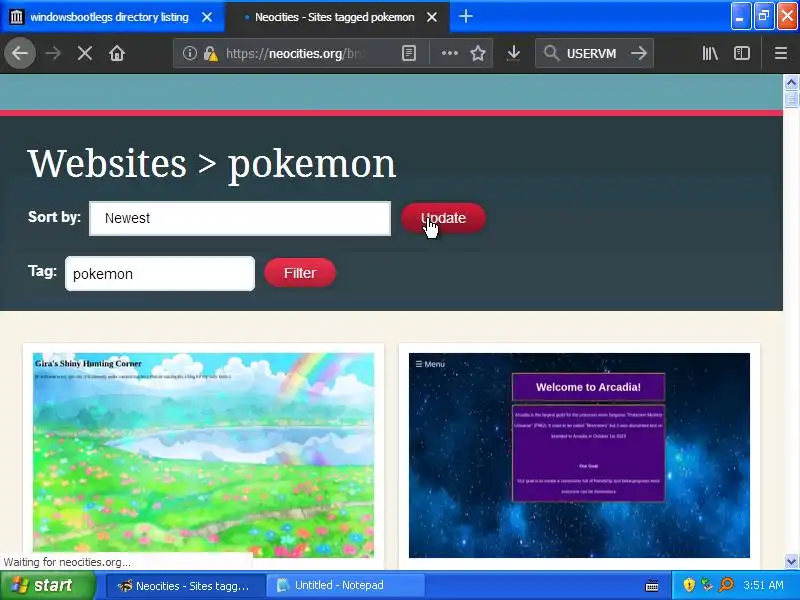Switch to Neocities Firefox taskbar button

[x=186, y=586]
